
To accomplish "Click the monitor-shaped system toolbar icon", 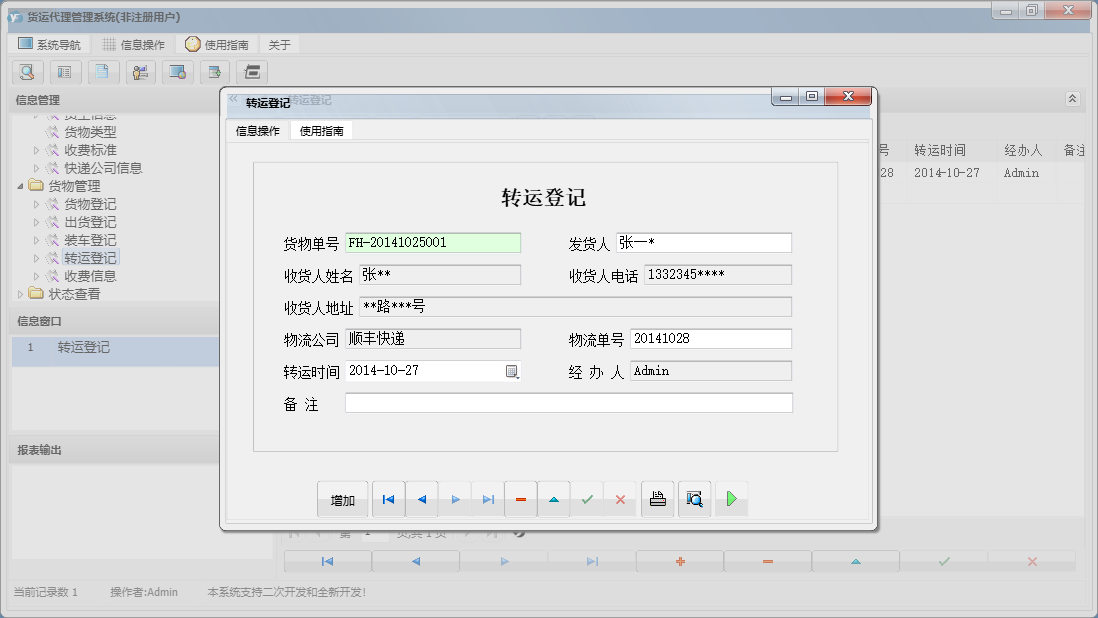I will [178, 72].
